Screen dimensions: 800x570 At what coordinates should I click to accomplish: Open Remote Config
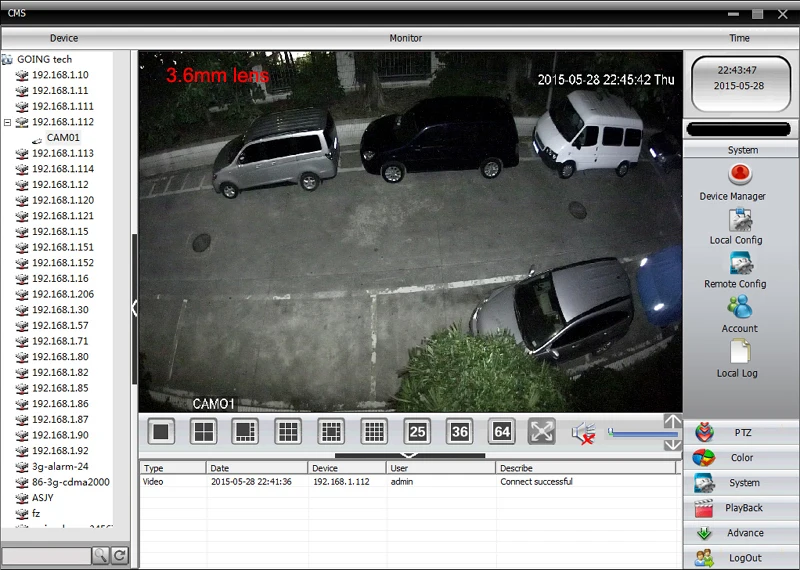740,264
